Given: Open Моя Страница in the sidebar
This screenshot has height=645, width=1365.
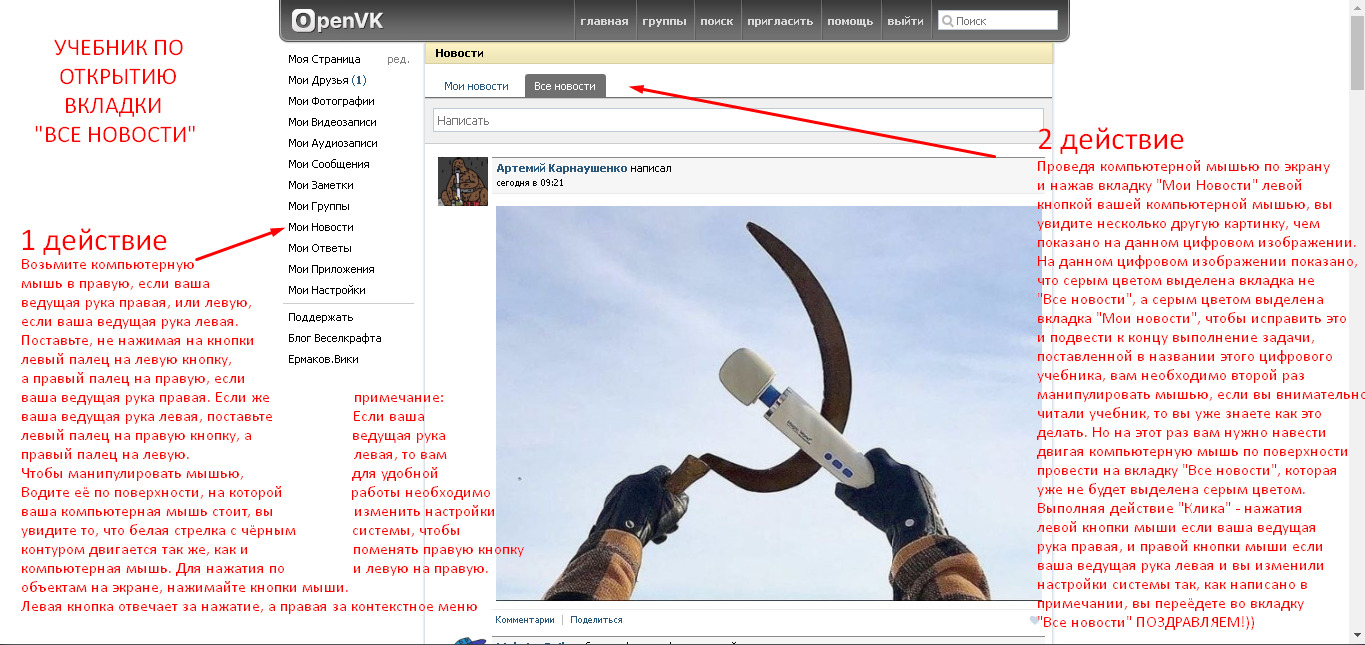Looking at the screenshot, I should click(x=324, y=59).
